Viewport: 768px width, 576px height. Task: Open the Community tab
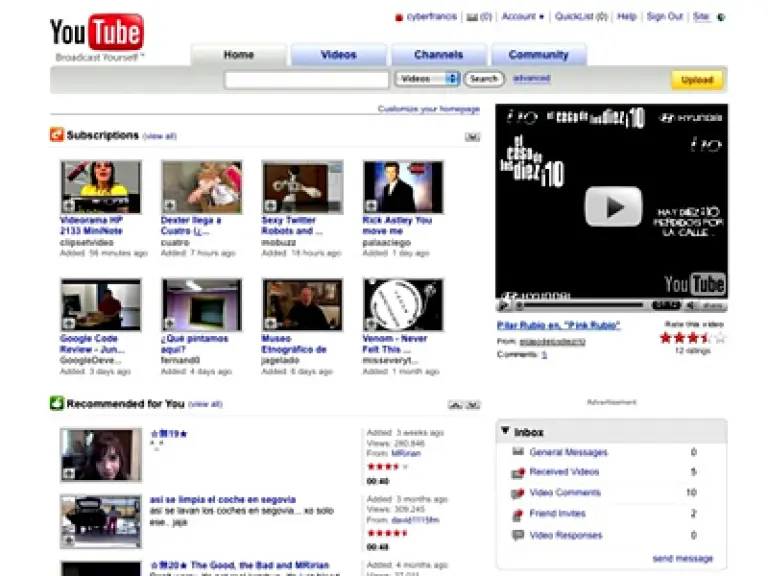(x=538, y=55)
